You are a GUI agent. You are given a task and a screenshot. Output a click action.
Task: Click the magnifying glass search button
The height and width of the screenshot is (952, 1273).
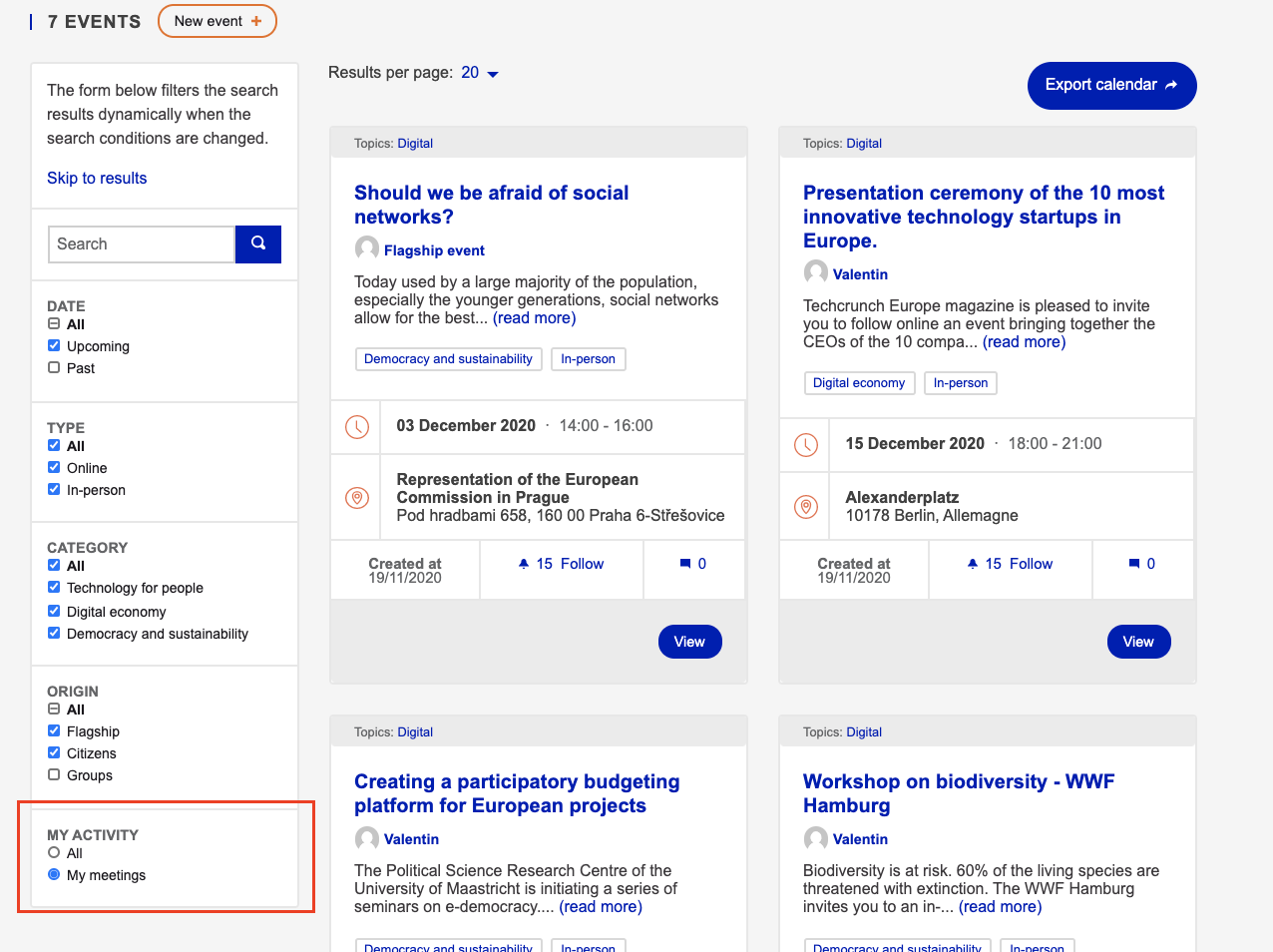[258, 243]
